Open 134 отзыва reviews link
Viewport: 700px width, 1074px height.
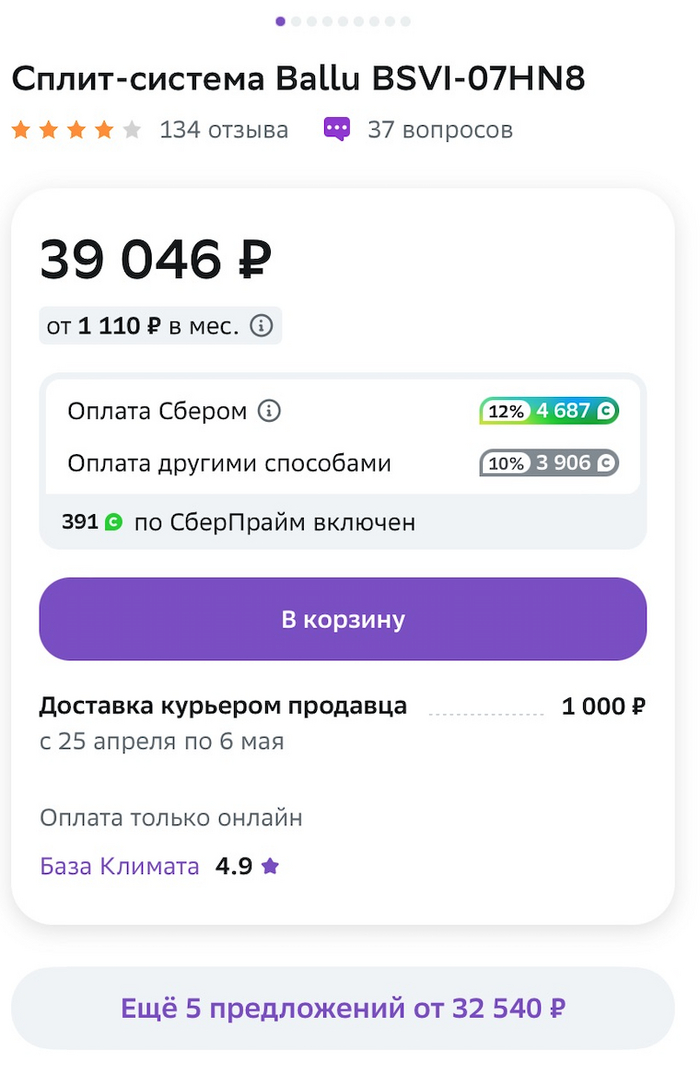(224, 129)
